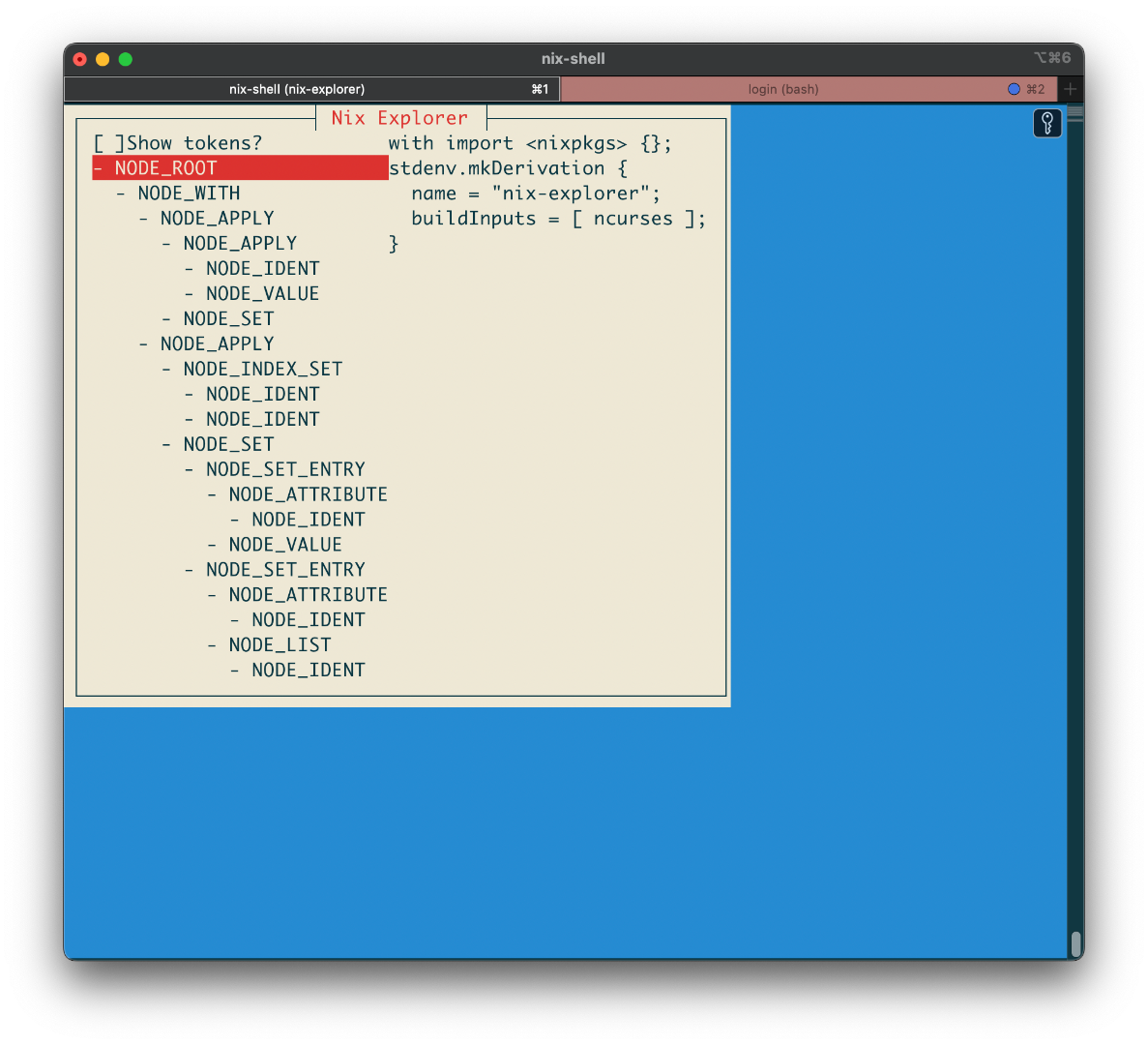Collapse the NODE_INDEX_SET node
1148x1045 pixels.
point(166,370)
